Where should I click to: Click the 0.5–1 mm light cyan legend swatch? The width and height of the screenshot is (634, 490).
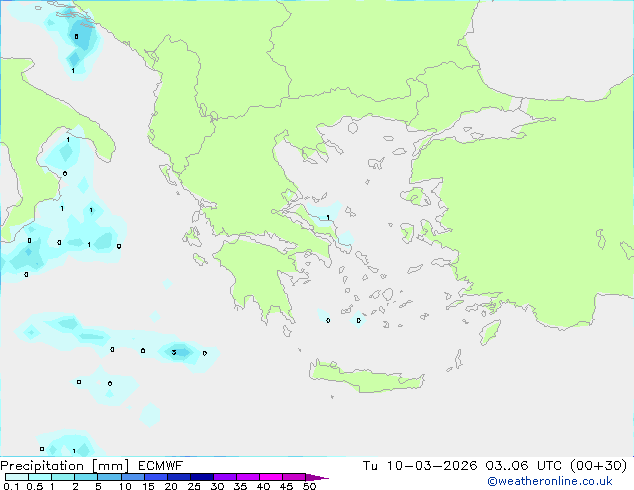[40, 477]
